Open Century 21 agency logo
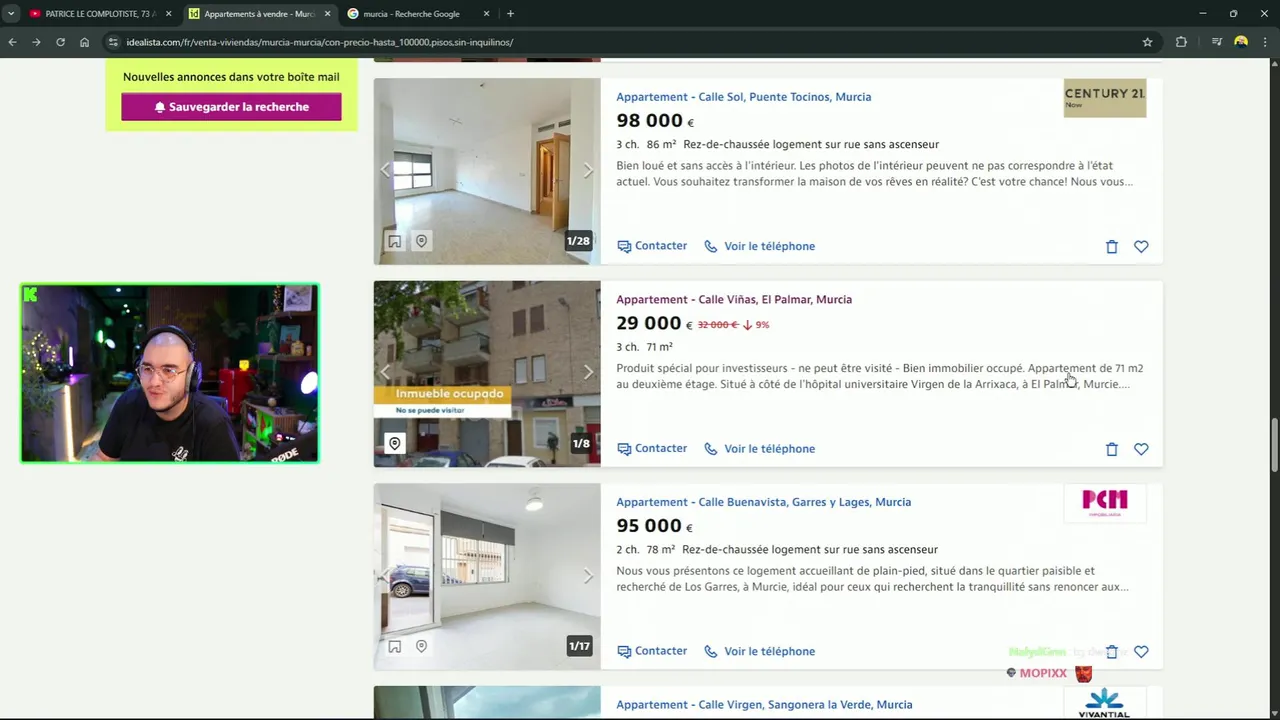Screen dimensions: 1280x720 [x=1105, y=98]
